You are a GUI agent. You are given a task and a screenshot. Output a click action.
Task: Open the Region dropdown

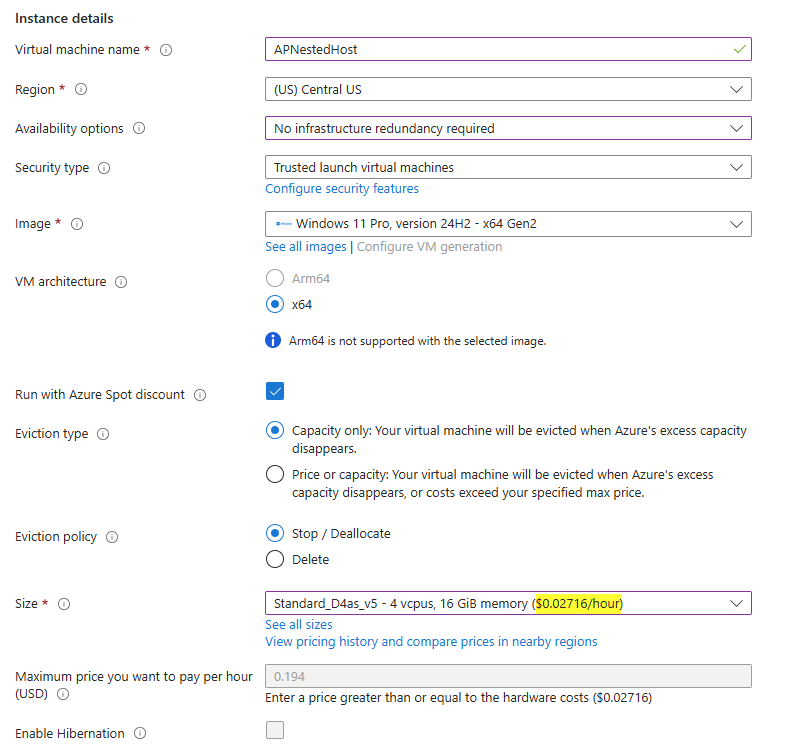pos(508,89)
